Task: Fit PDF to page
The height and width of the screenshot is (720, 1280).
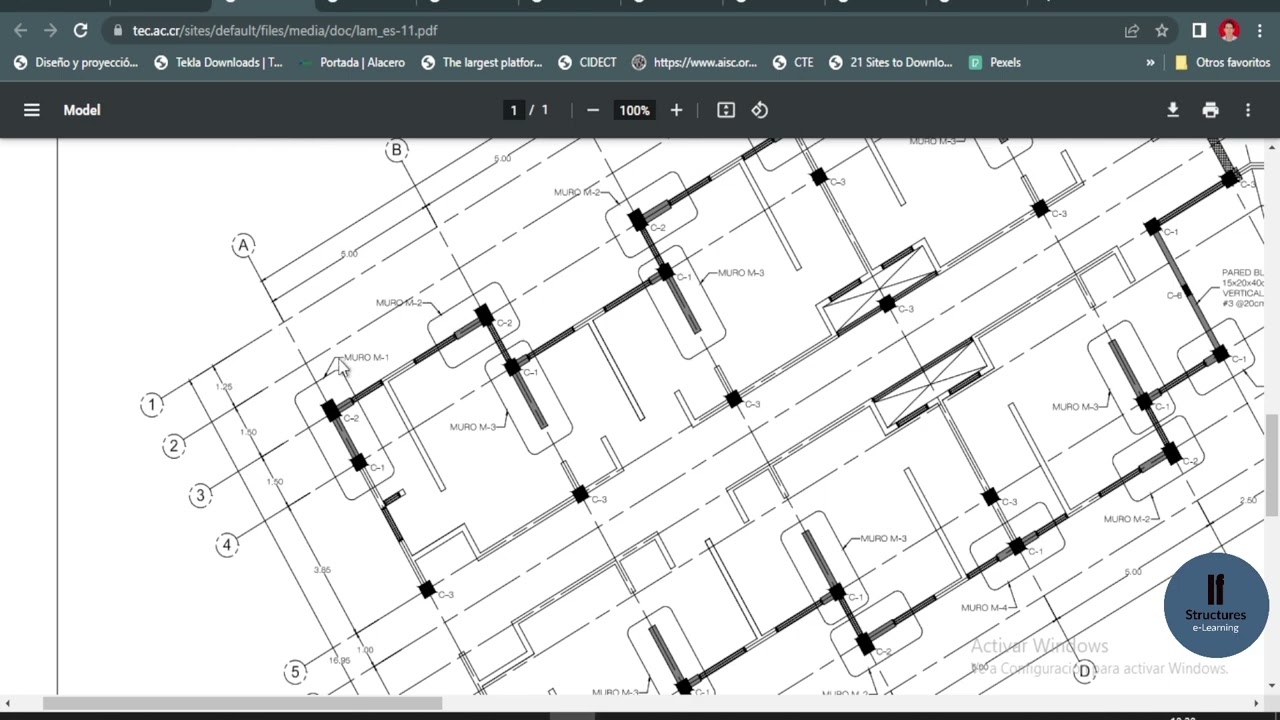Action: pyautogui.click(x=726, y=110)
